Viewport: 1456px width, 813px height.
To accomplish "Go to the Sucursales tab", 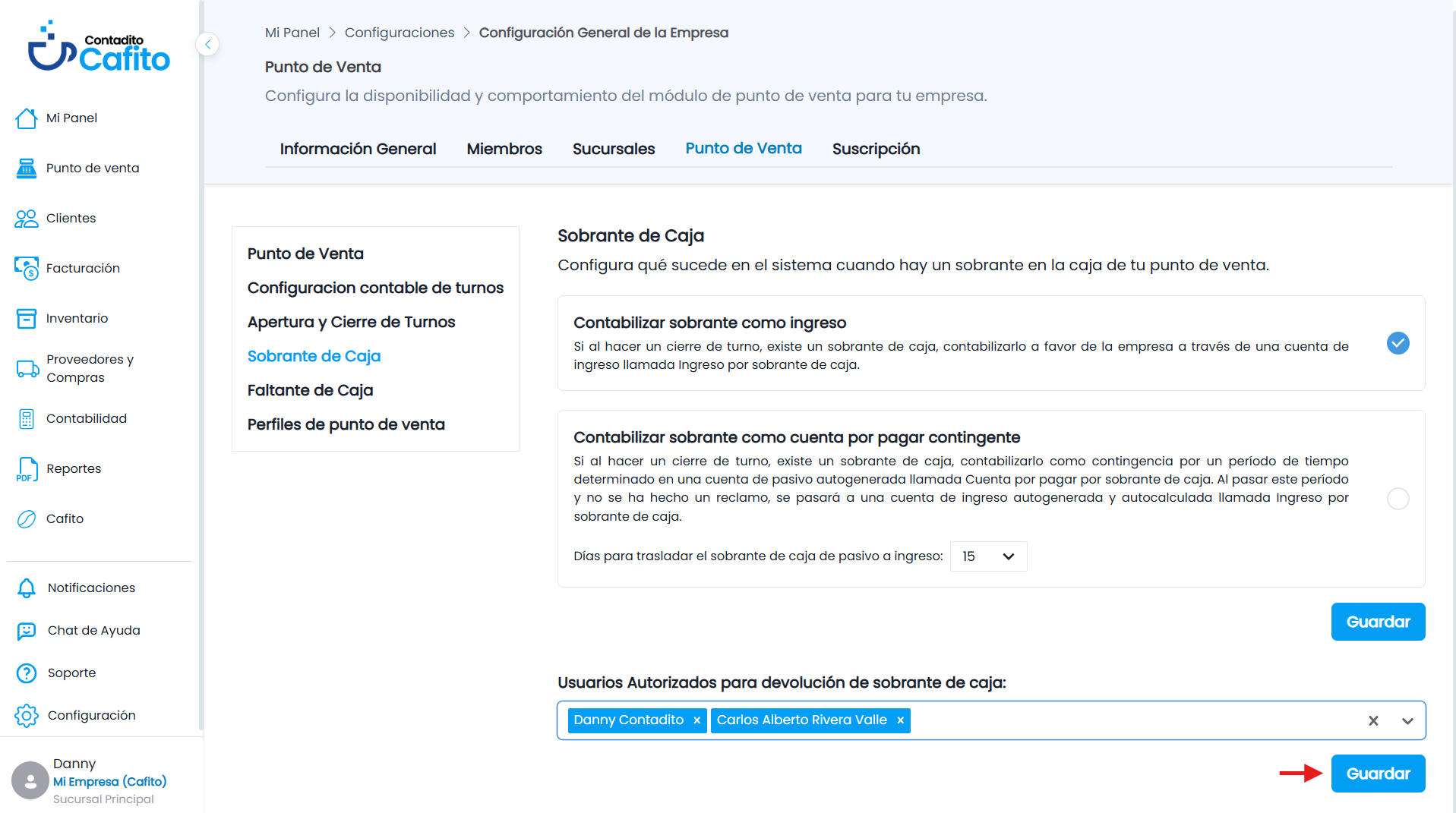I will pyautogui.click(x=614, y=149).
